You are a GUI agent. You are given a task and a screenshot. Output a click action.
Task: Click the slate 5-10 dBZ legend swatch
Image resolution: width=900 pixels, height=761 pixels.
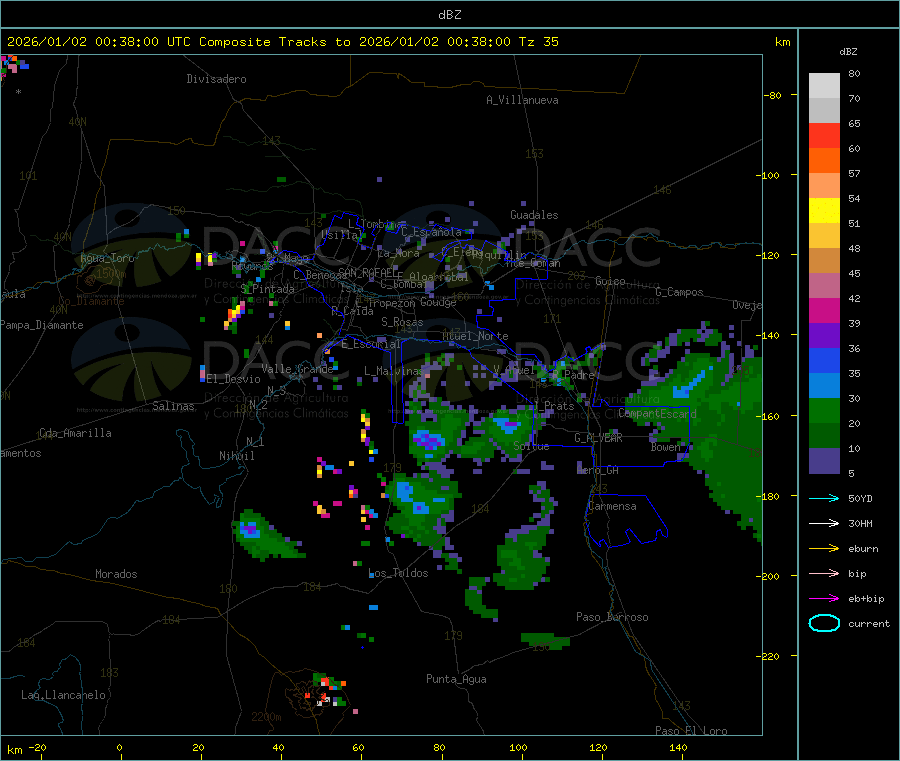tap(824, 461)
